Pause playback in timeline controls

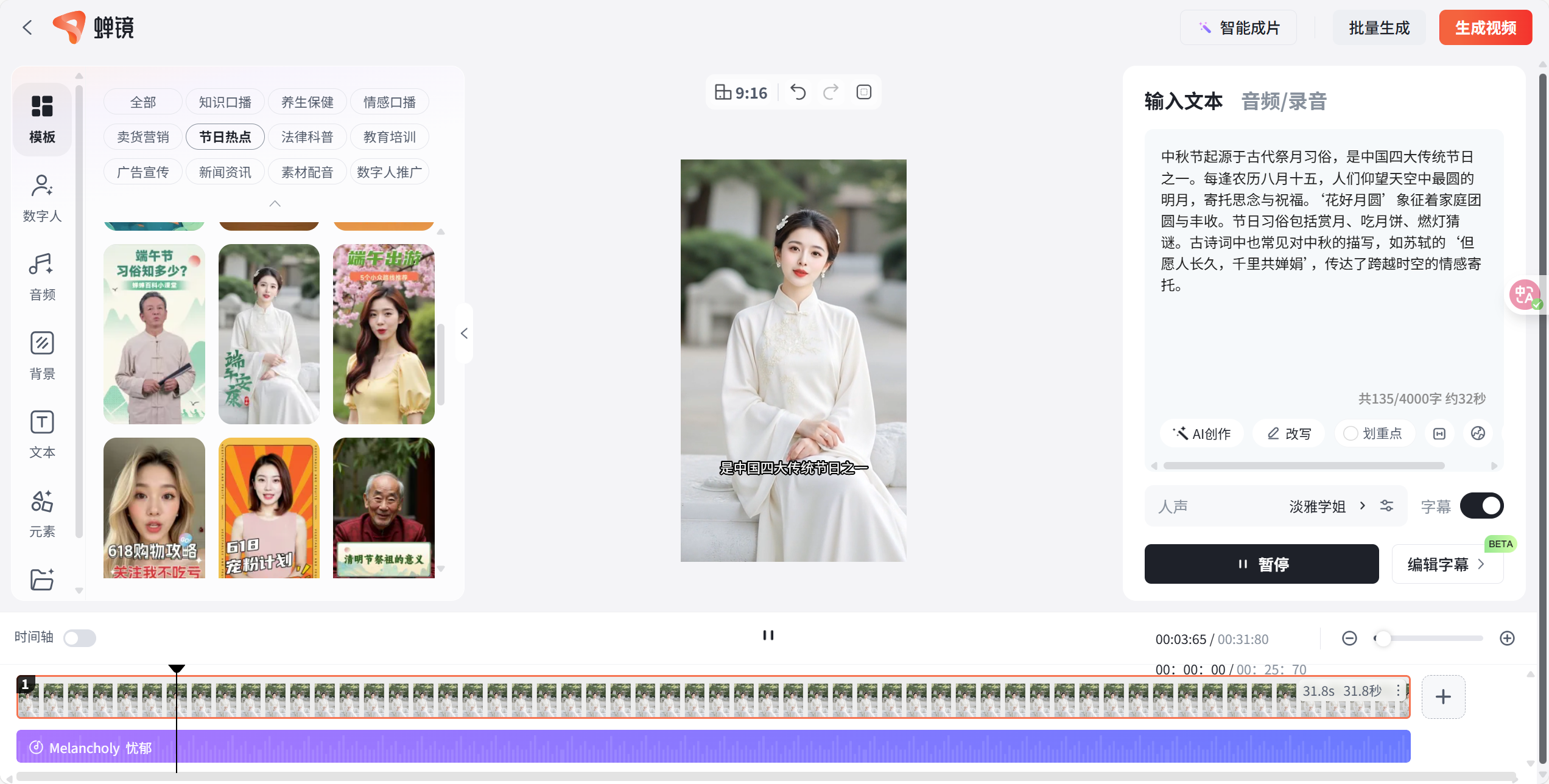[768, 635]
